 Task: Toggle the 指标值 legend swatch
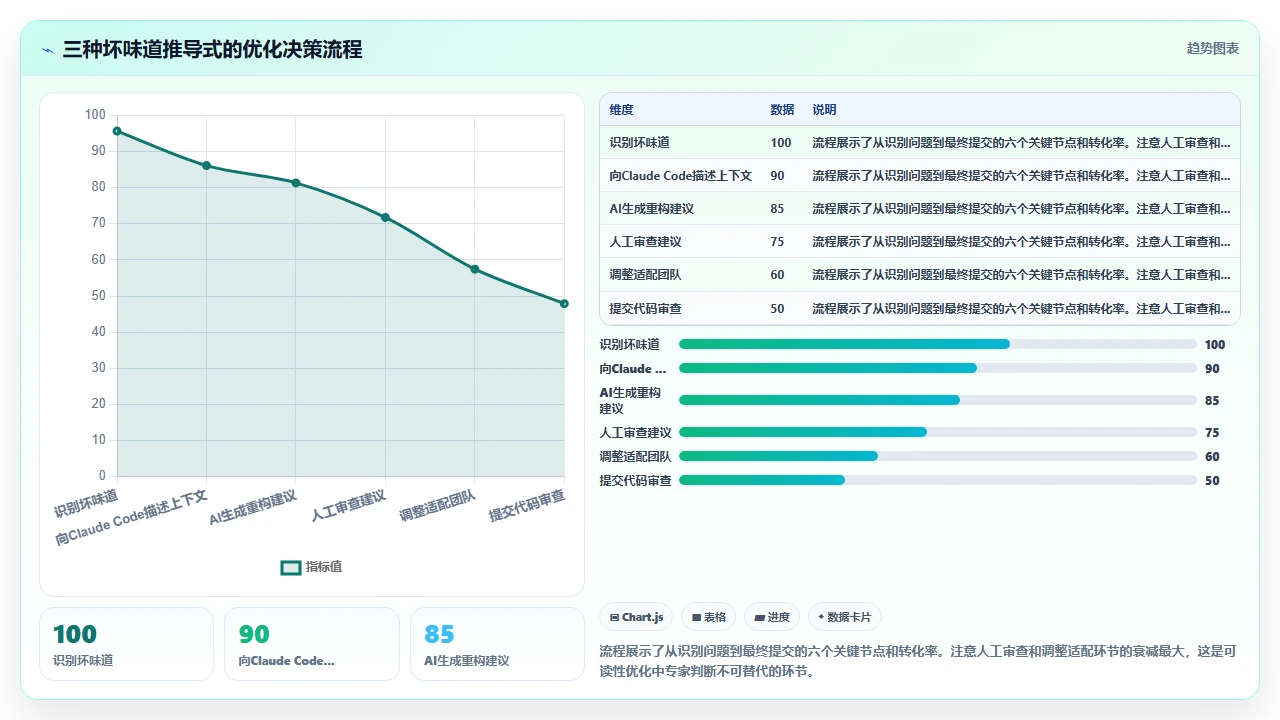pyautogui.click(x=291, y=567)
